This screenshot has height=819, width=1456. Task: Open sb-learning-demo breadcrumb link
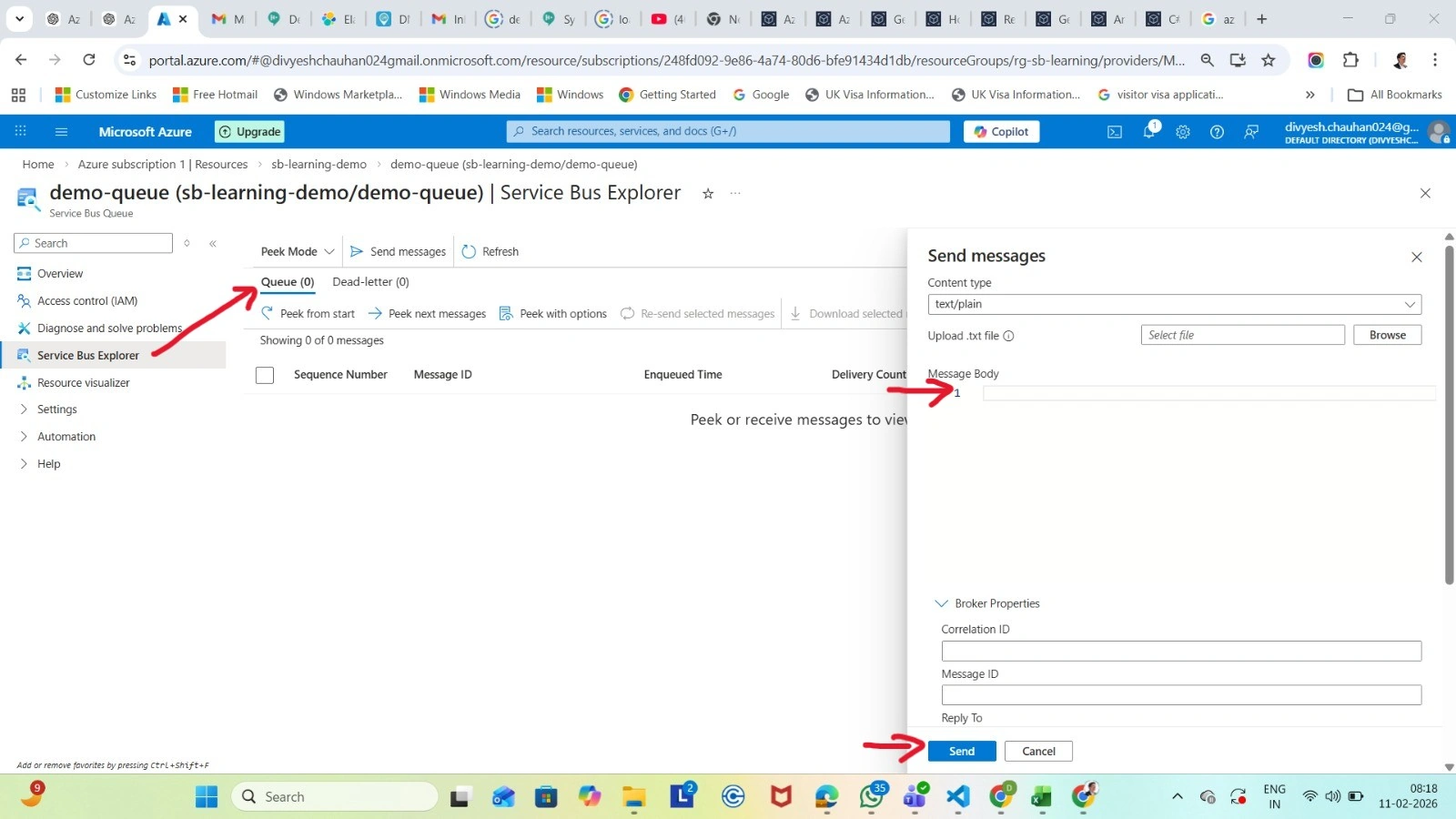(x=318, y=165)
